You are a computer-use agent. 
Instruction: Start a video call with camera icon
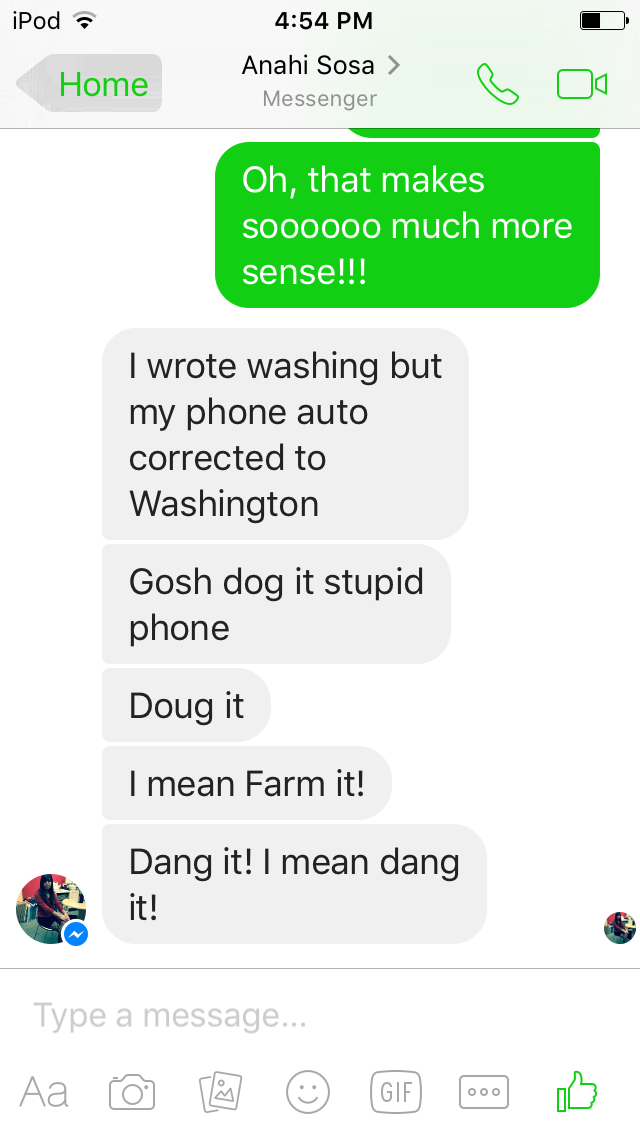click(581, 84)
